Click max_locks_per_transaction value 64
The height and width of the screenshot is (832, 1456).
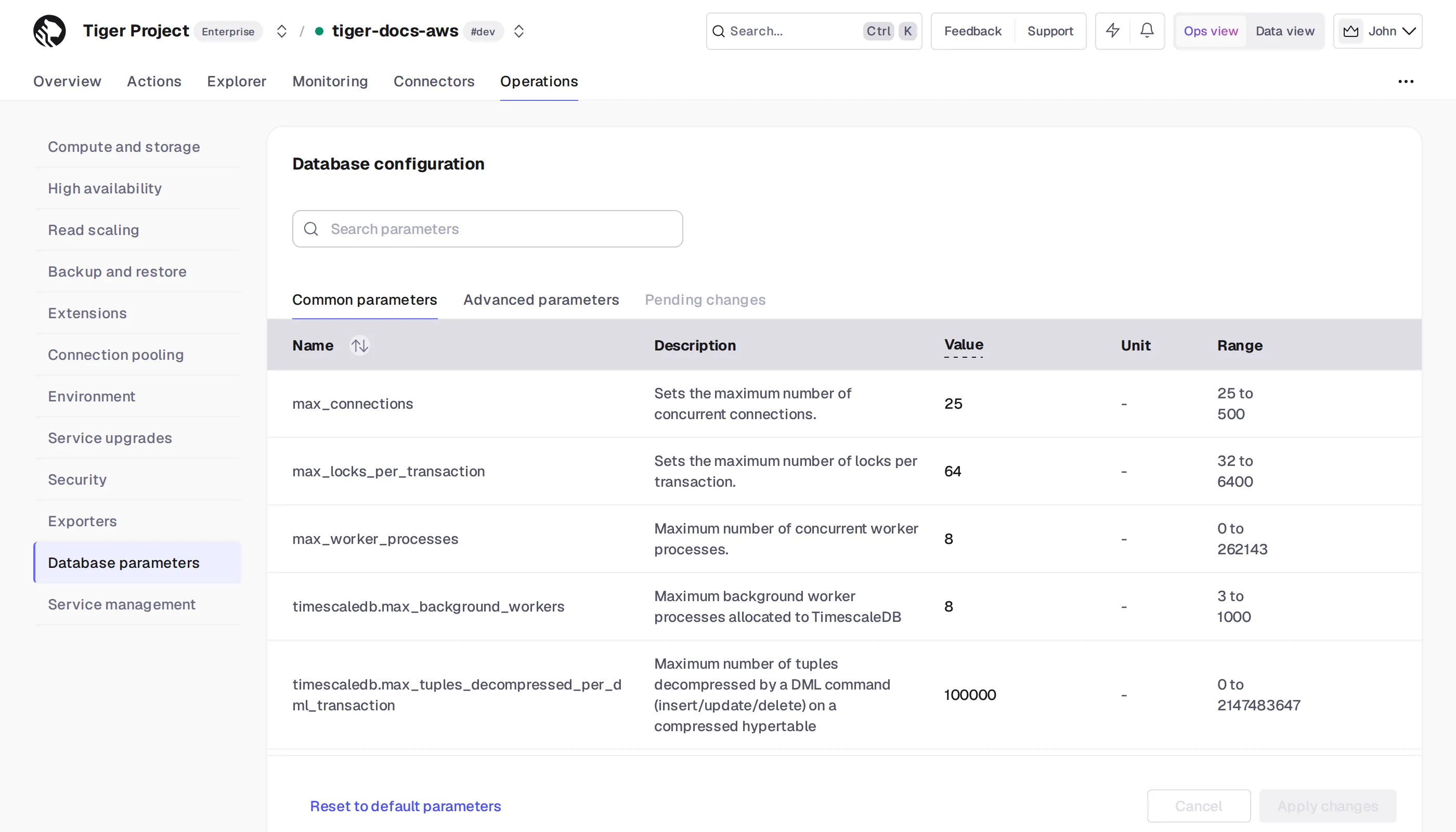click(953, 472)
